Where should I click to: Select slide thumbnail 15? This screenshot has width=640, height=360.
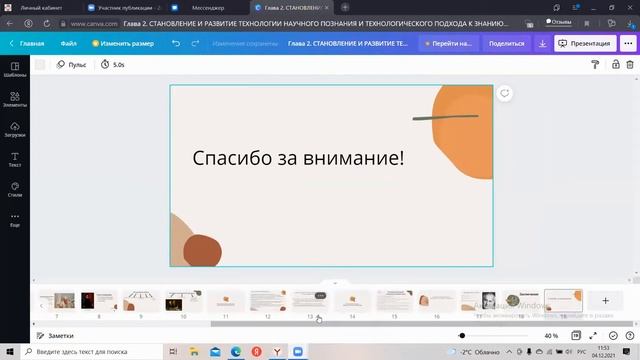click(395, 301)
